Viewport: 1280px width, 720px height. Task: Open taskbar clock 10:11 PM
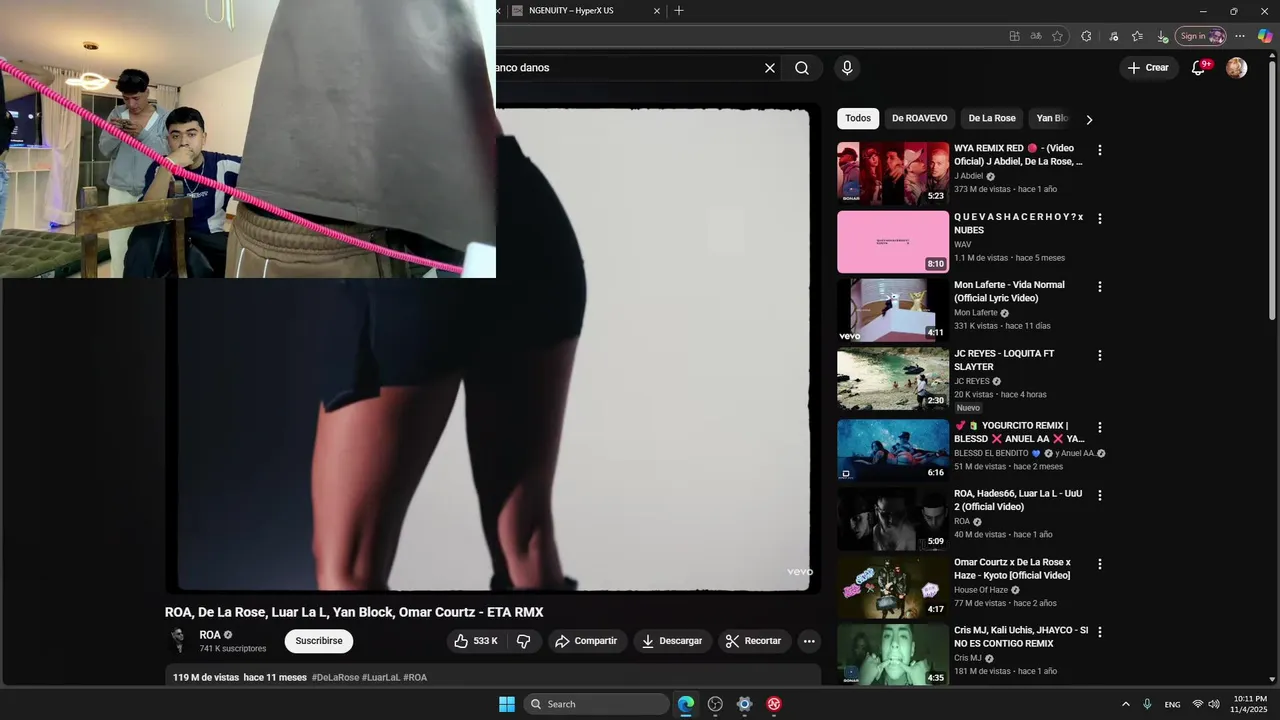[1249, 704]
